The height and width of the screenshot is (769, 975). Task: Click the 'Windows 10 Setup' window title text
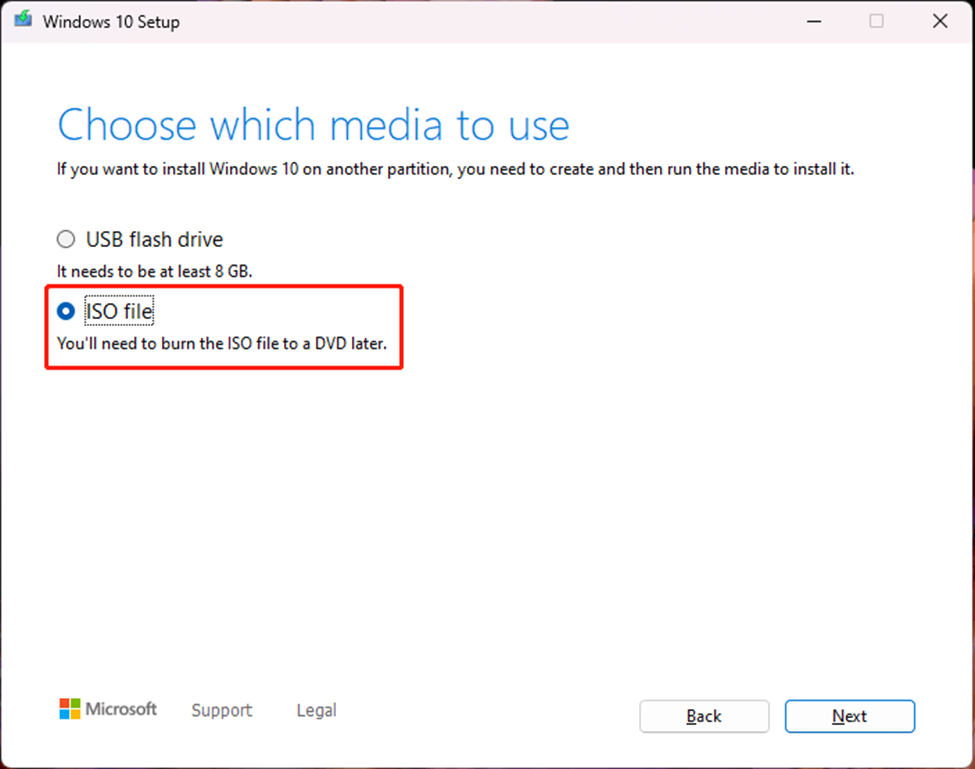[x=111, y=22]
